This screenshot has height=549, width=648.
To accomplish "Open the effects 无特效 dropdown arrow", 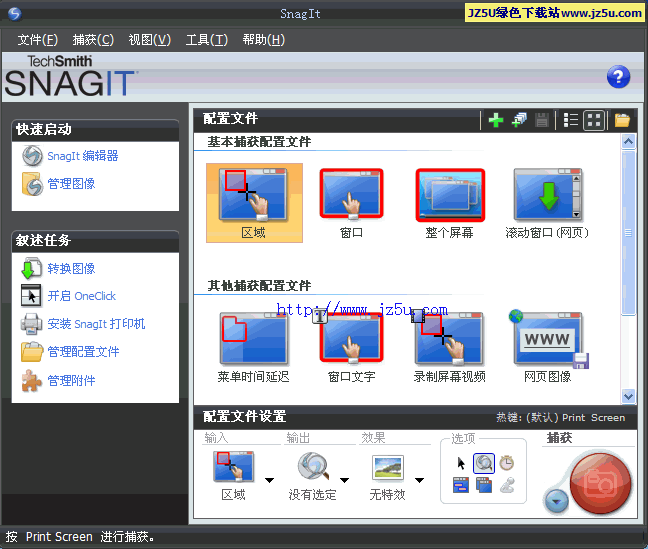I will (419, 480).
